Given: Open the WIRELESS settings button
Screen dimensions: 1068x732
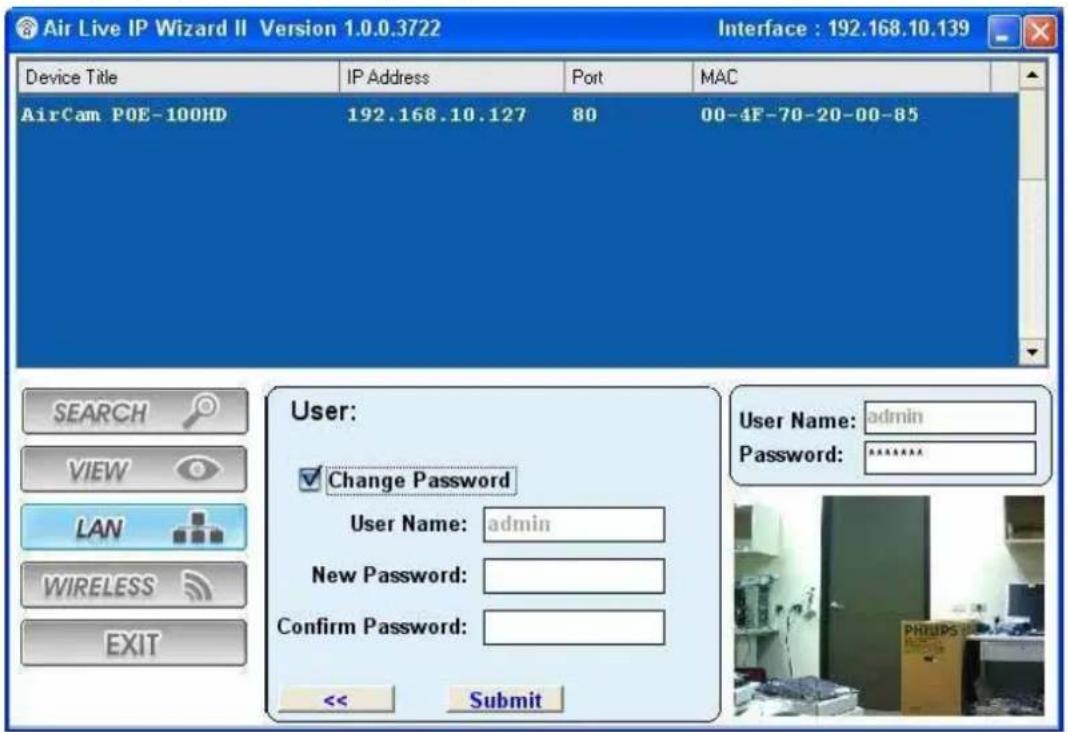Looking at the screenshot, I should 134,585.
